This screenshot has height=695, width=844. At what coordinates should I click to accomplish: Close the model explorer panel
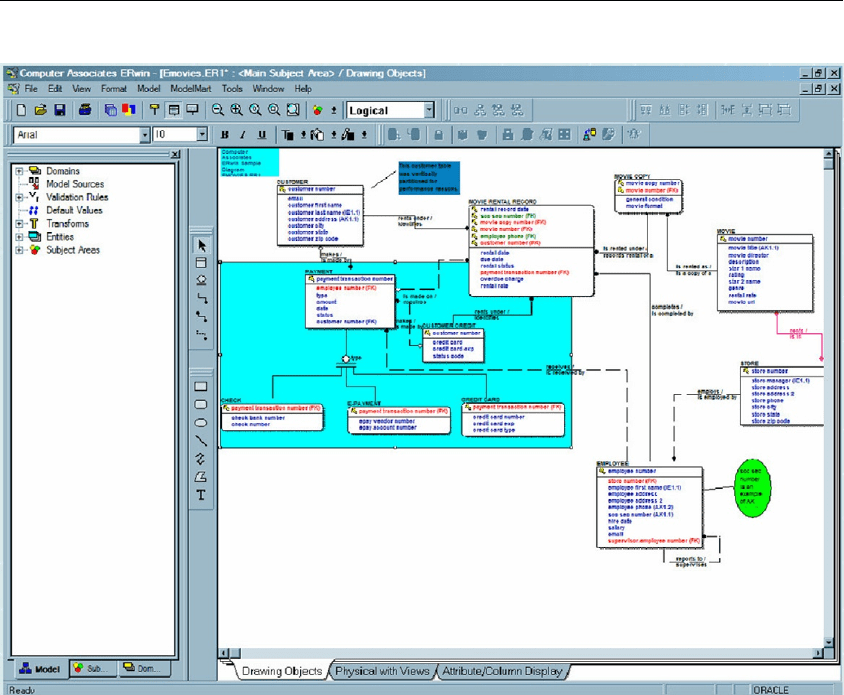click(x=175, y=155)
